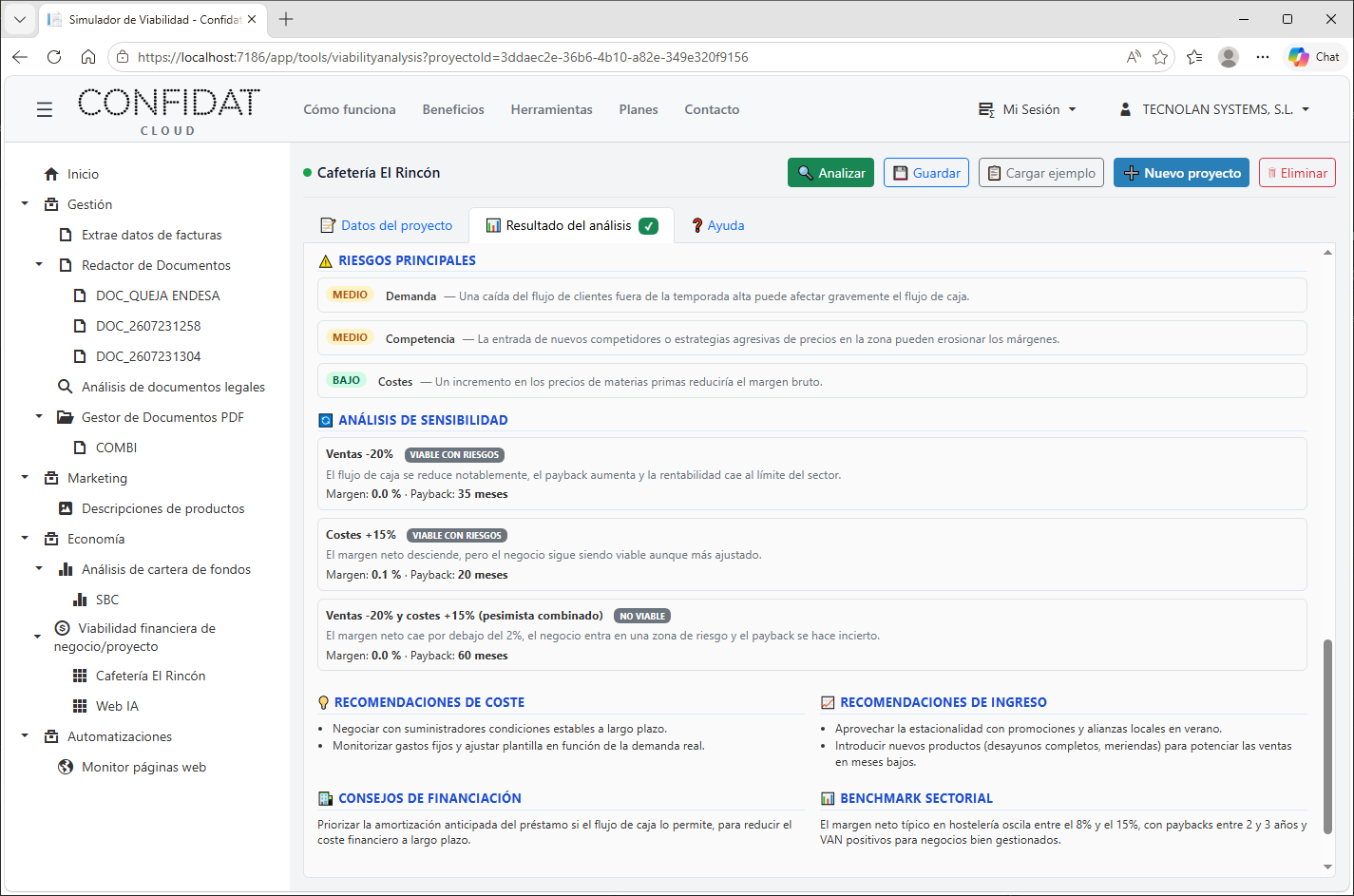The width and height of the screenshot is (1354, 896).
Task: Open the browser favorites list icon
Action: click(x=1194, y=57)
